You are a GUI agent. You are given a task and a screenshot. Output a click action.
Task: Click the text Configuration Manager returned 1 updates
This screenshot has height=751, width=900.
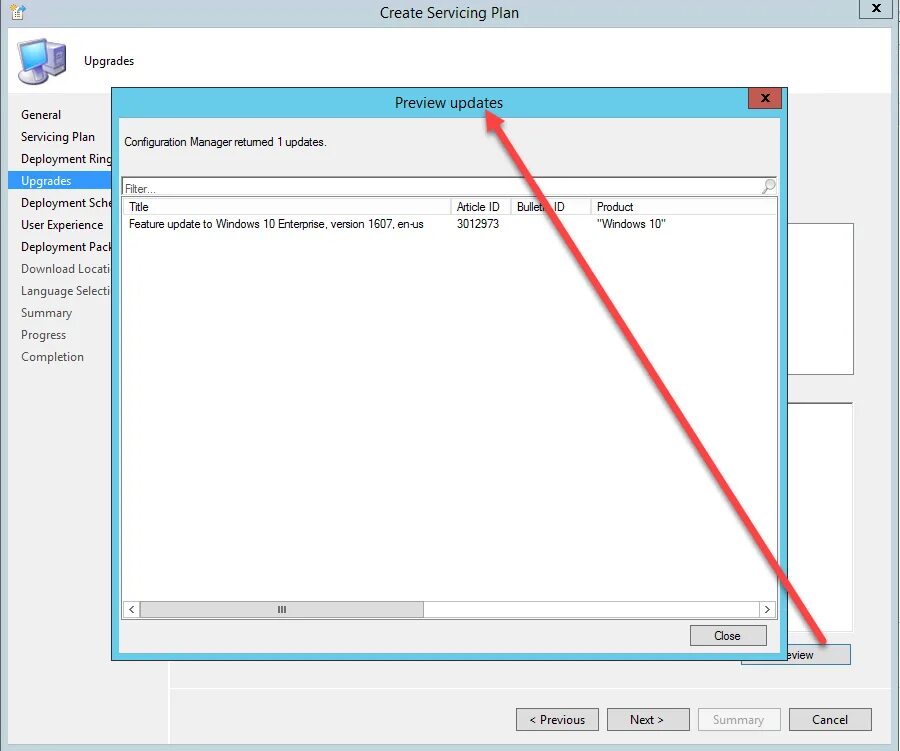[x=225, y=142]
